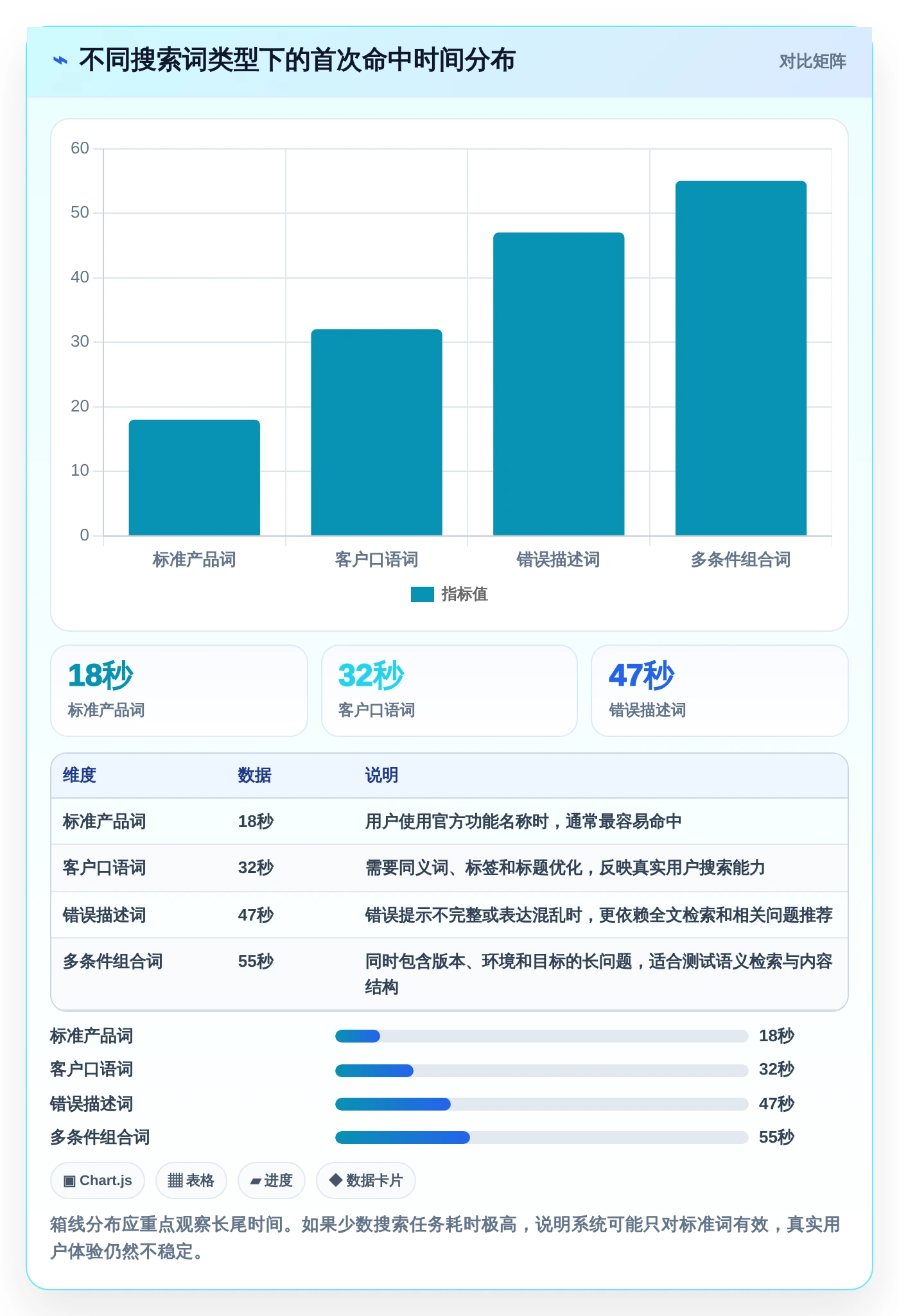Select the 客户口语词 cell in the table
Viewport: 899px width, 1316px height.
(104, 868)
